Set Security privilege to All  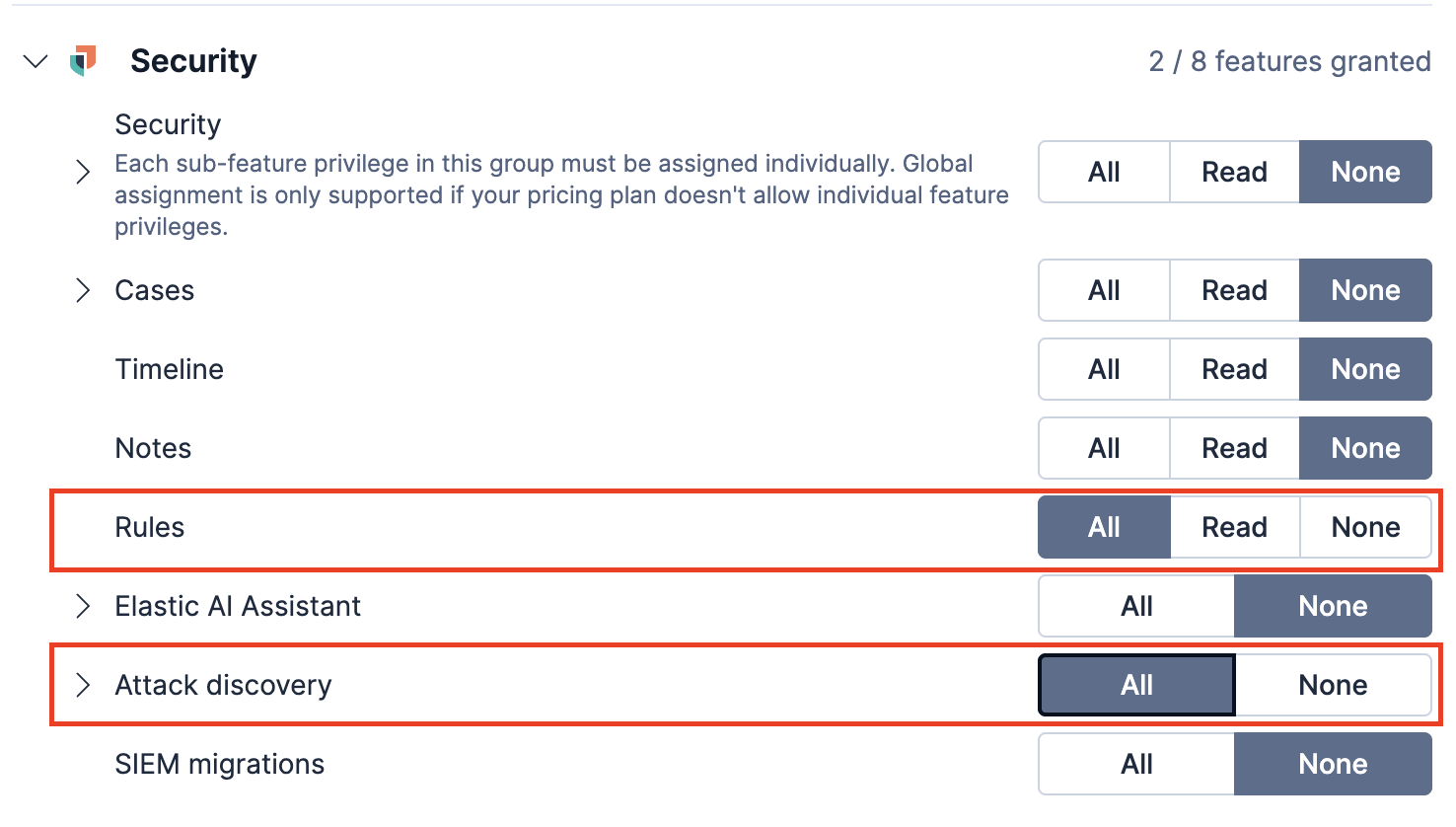pyautogui.click(x=1104, y=172)
